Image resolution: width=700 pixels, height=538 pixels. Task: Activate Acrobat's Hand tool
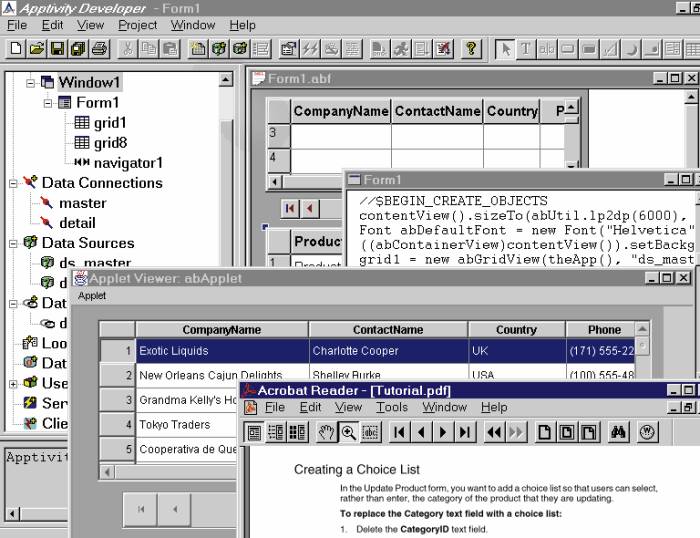pos(327,432)
